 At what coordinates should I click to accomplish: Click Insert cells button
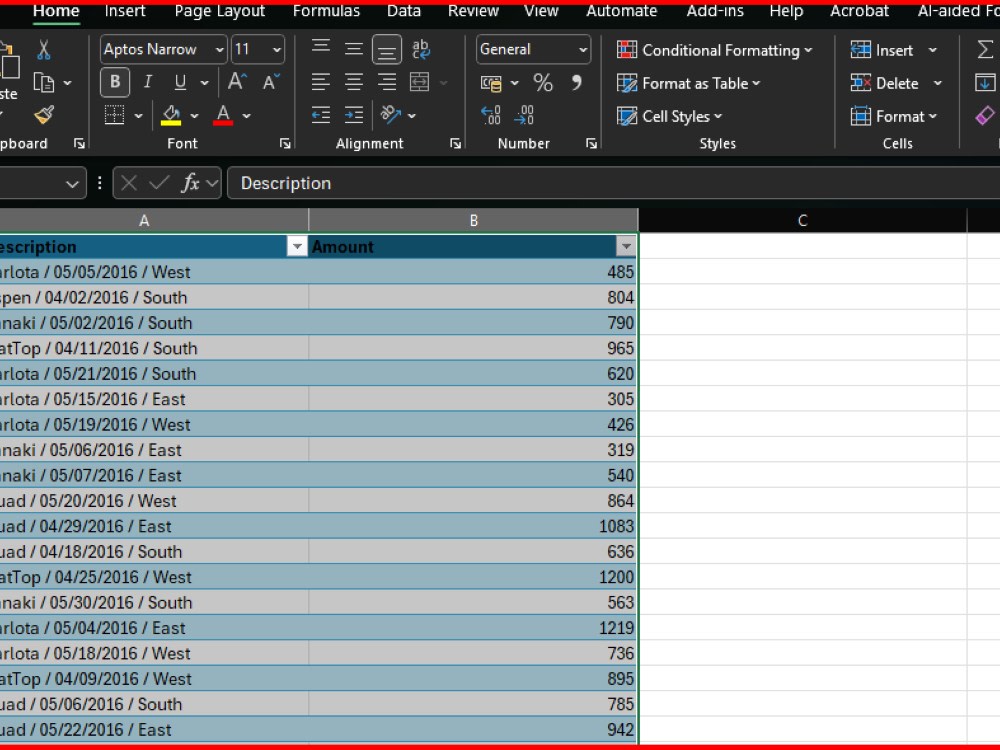click(882, 50)
